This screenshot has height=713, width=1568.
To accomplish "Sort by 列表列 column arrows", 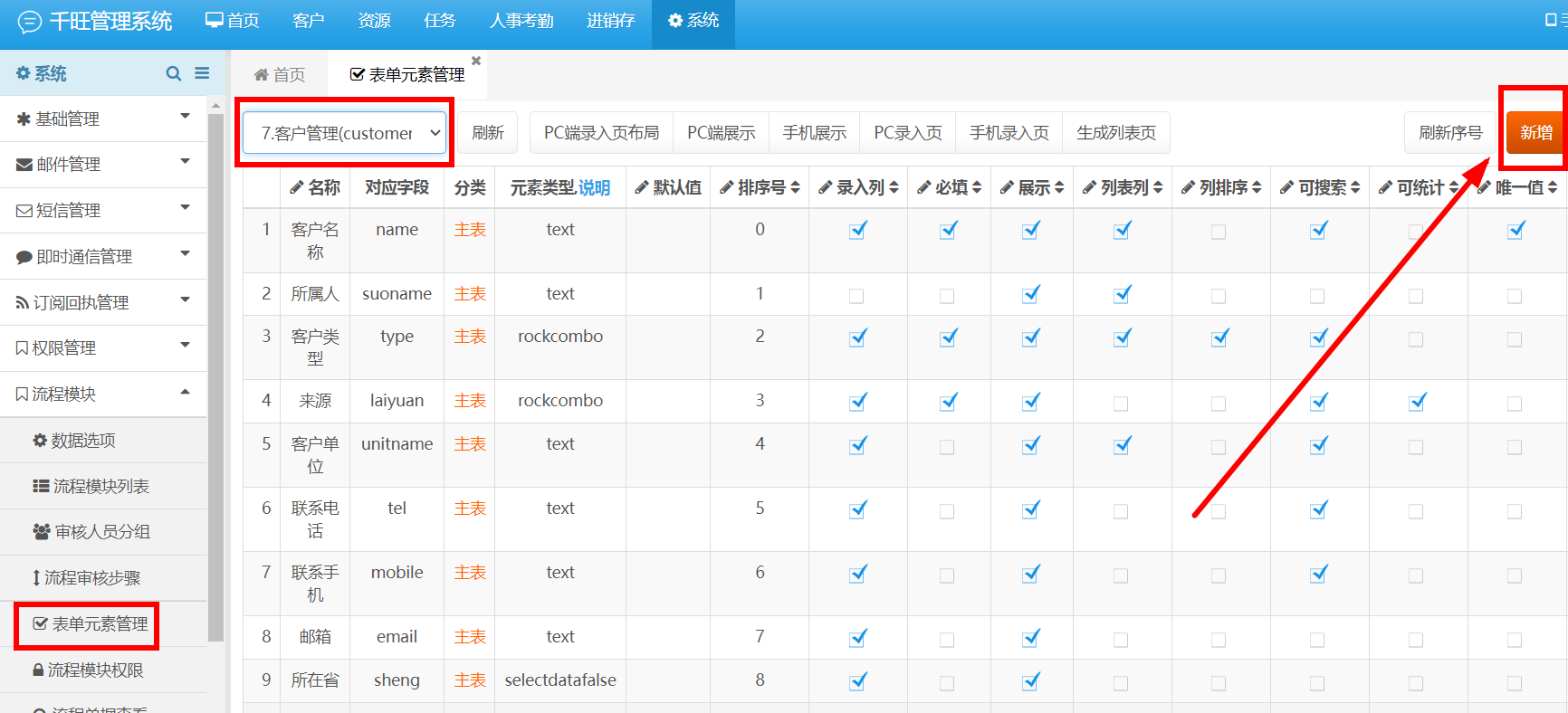I will (x=1158, y=187).
